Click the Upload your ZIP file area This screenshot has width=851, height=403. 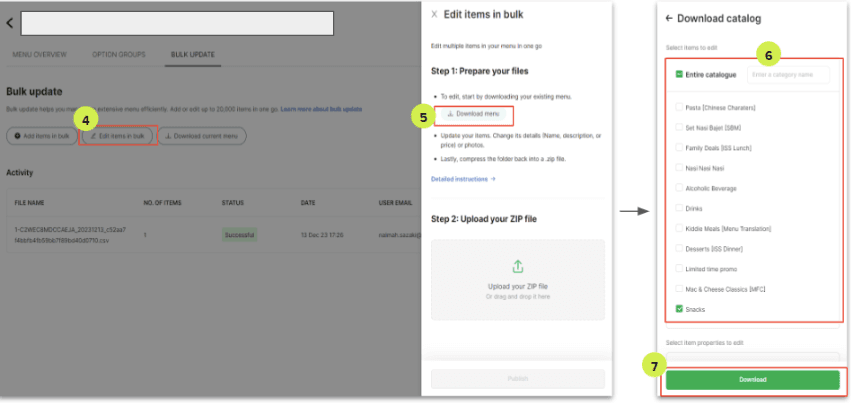tap(518, 280)
